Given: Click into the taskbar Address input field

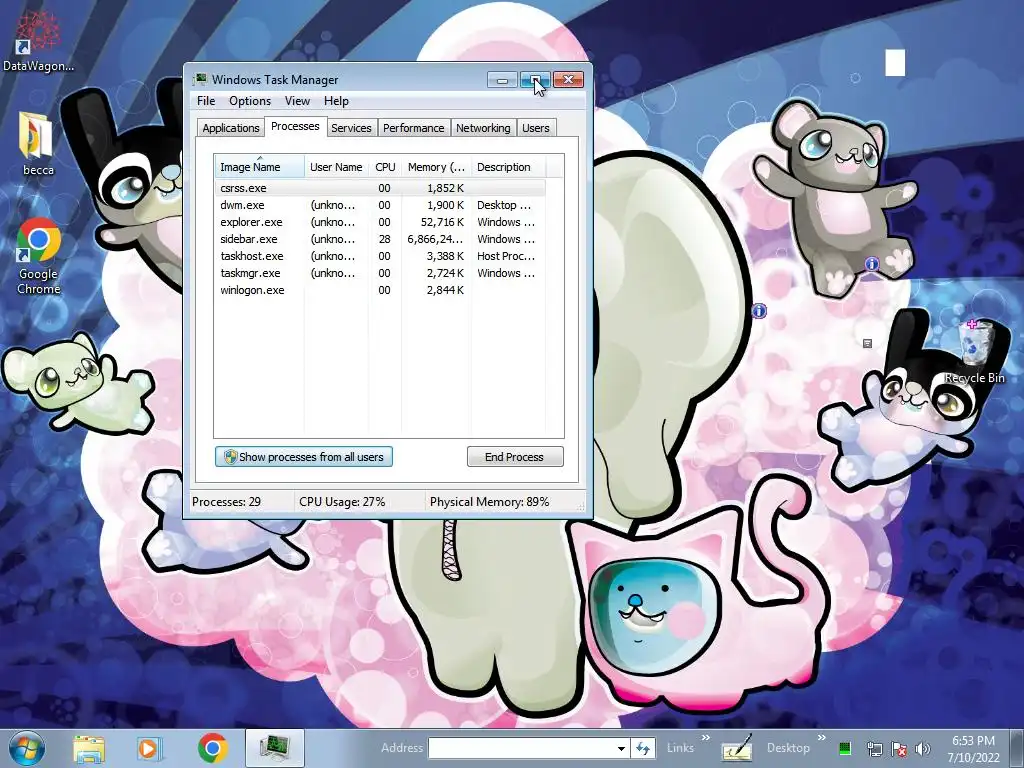Looking at the screenshot, I should click(521, 748).
